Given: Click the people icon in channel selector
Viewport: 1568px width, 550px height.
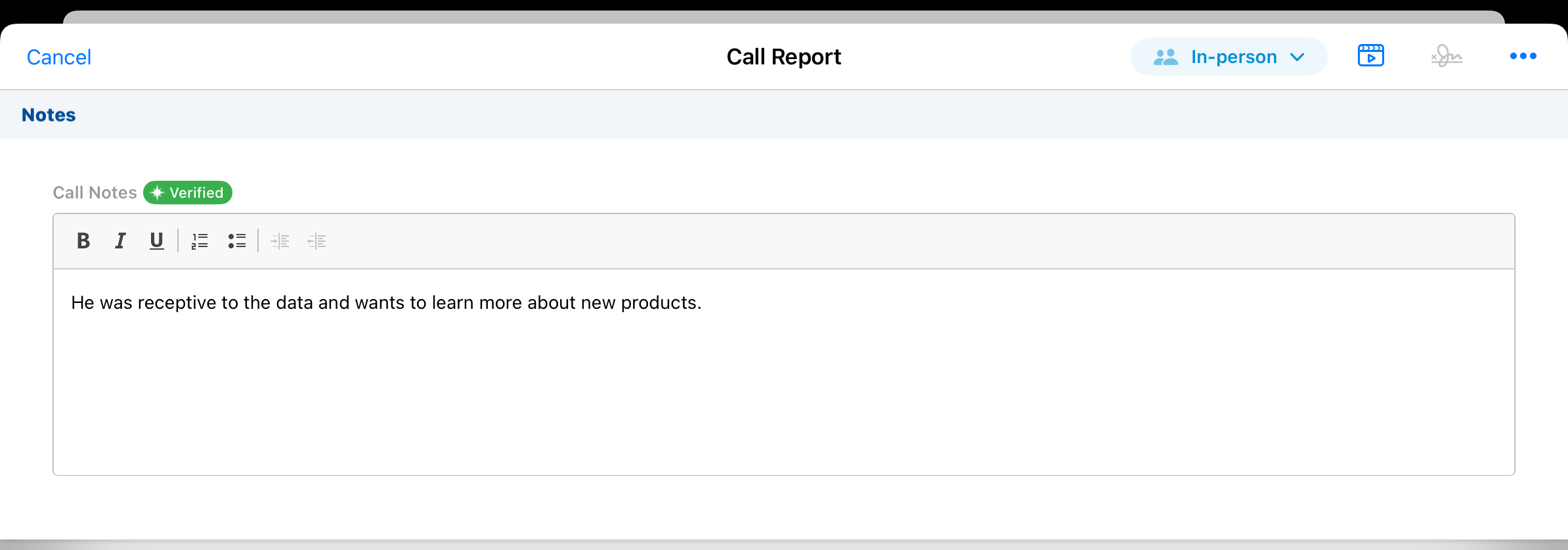Looking at the screenshot, I should 1165,57.
